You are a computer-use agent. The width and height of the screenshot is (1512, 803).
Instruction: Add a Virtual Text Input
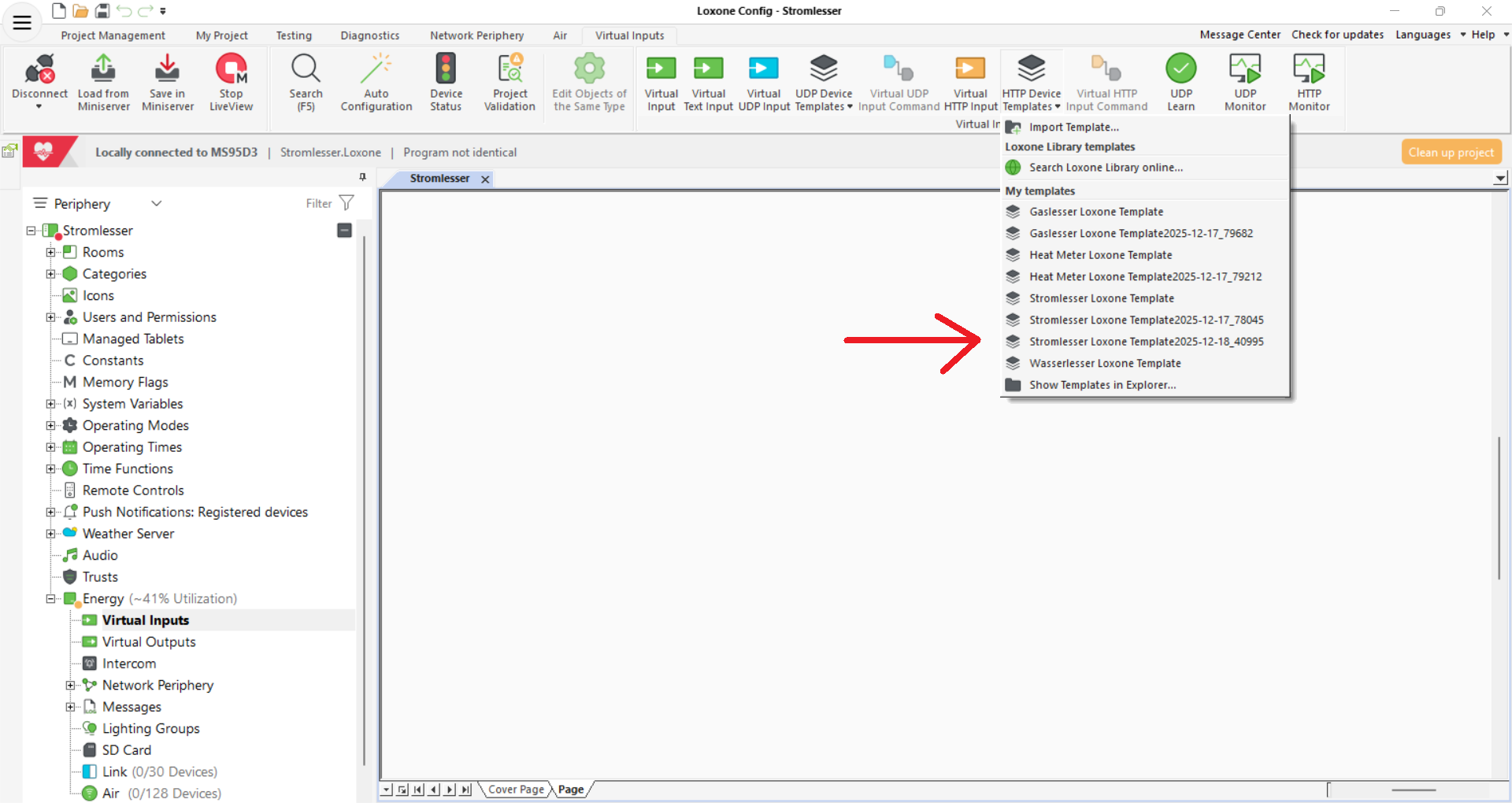click(708, 71)
